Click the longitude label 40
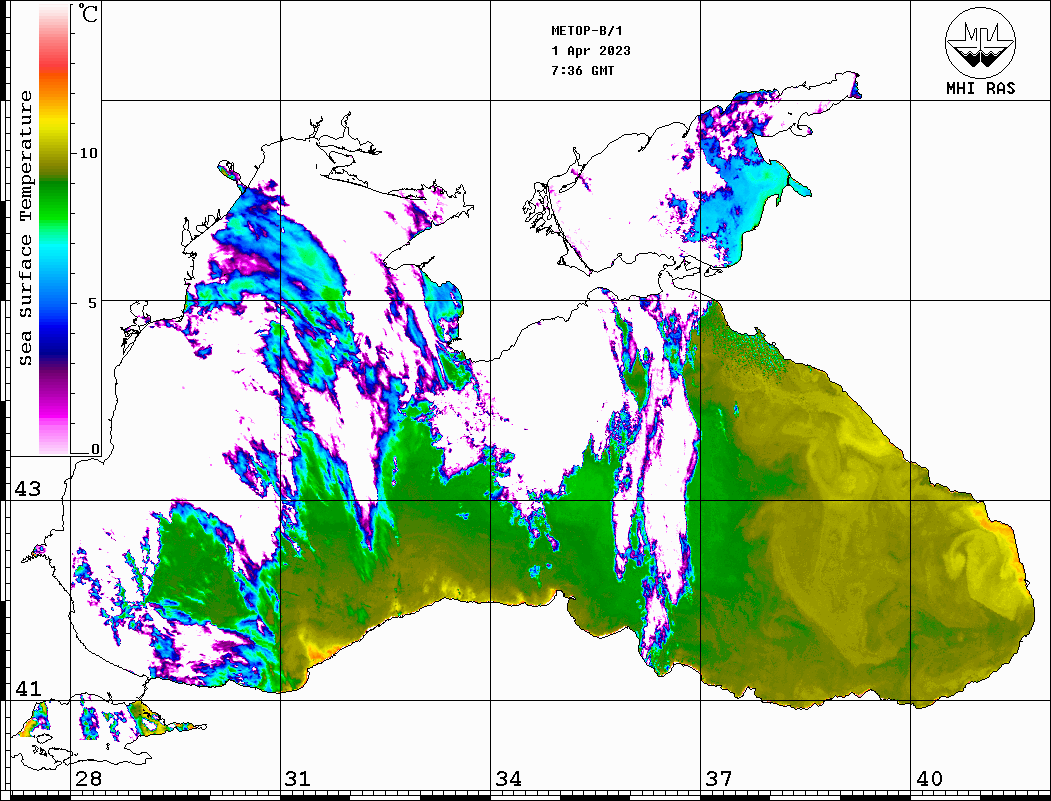The image size is (1051, 801). pos(928,779)
